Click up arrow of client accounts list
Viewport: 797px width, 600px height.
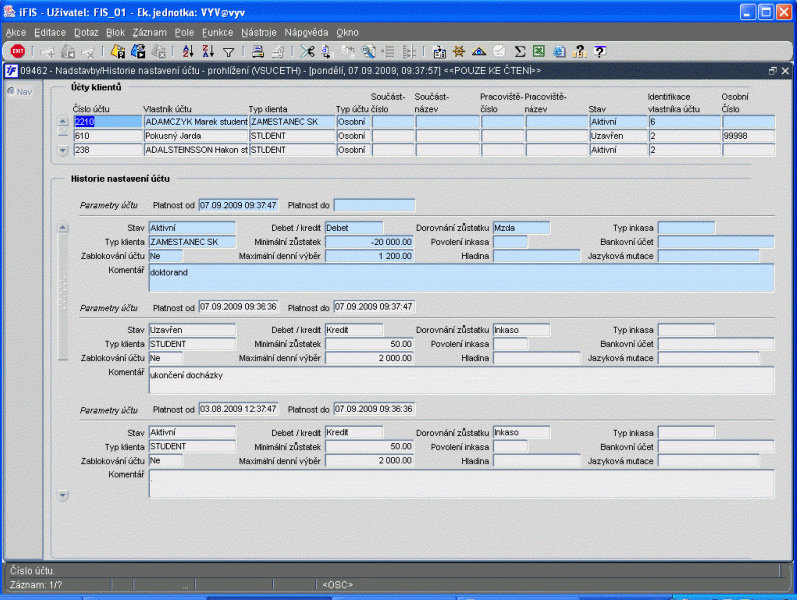pyautogui.click(x=63, y=121)
